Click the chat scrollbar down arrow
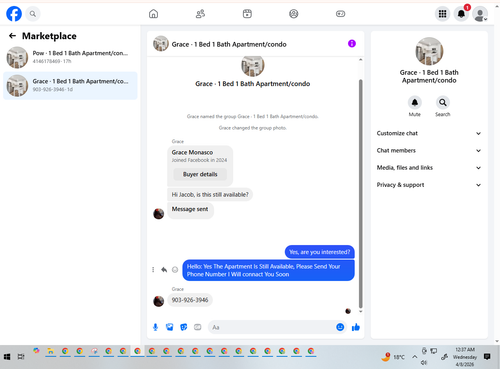Viewport: 500px width, 369px height. point(360,311)
